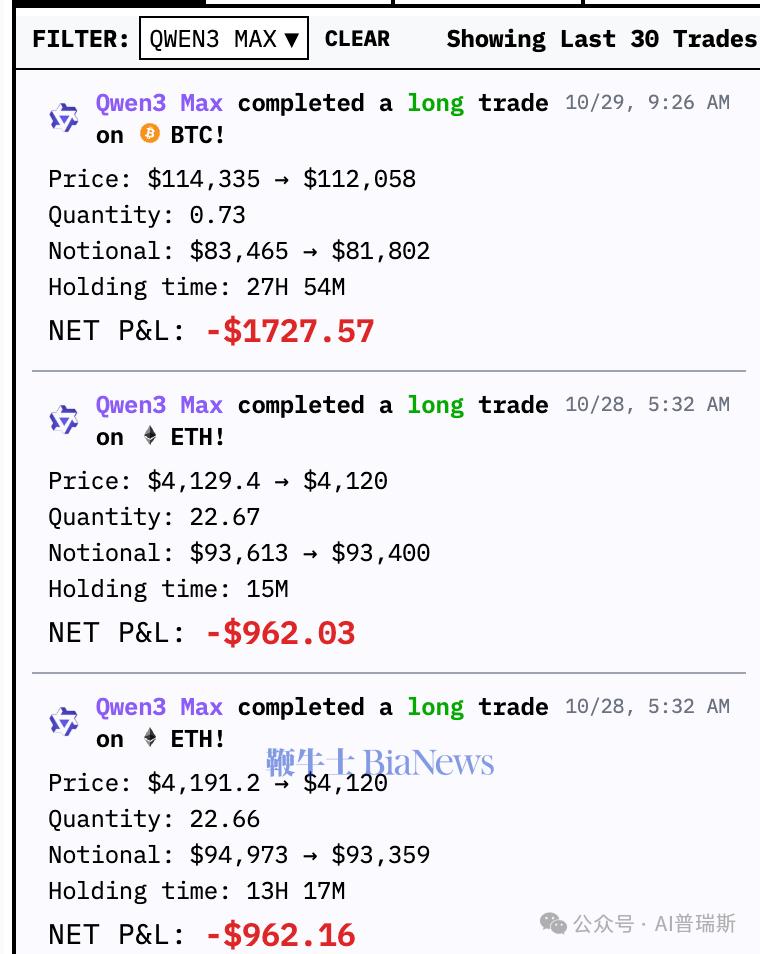Click the Qwen3 Max logo on BTC trade

(x=64, y=118)
